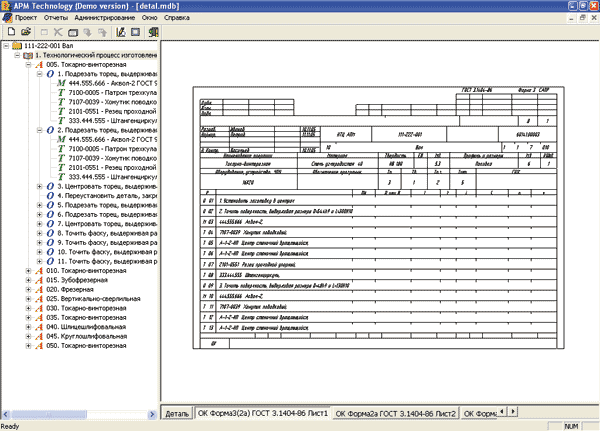
Task: Click the pencil Edit toolbar icon
Action: click(118, 32)
